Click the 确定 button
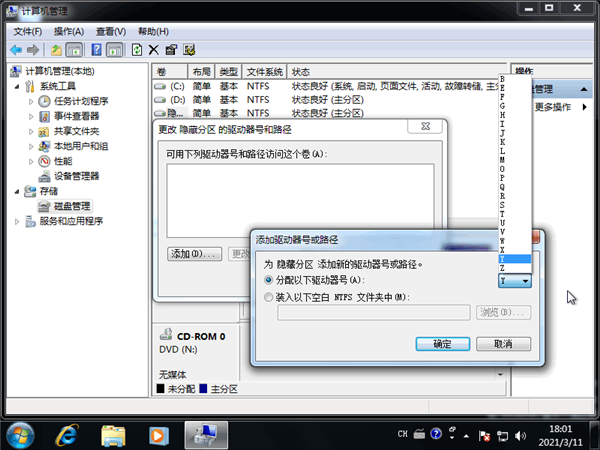This screenshot has height=450, width=600. click(x=441, y=343)
